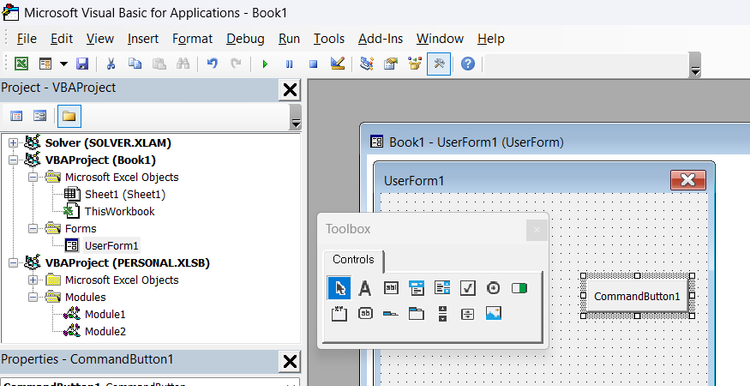
Task: Pick CheckBox control in Toolbox
Action: 468,288
